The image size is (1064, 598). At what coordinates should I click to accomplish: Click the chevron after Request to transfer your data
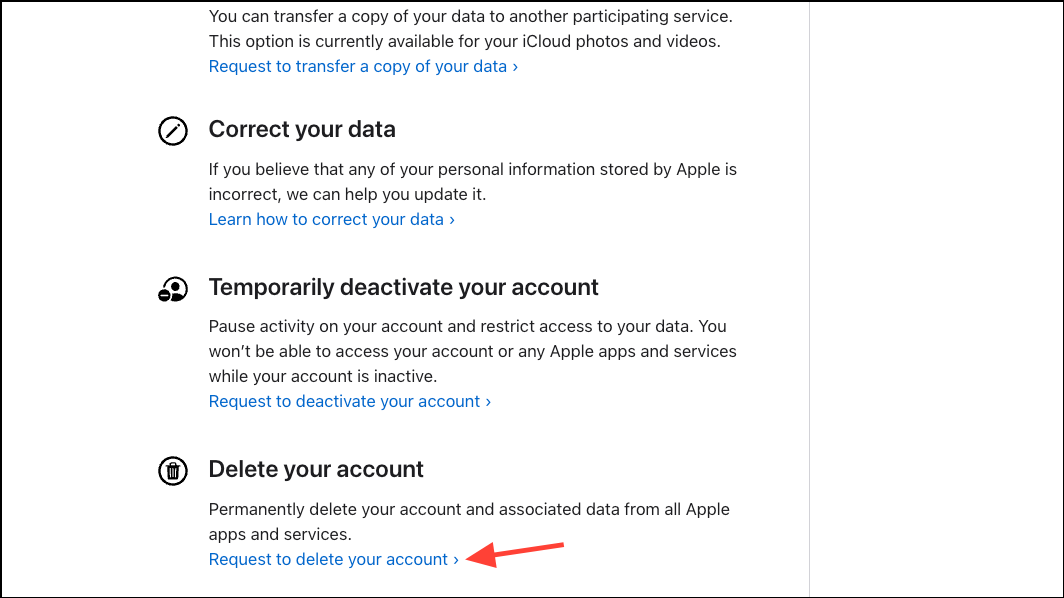click(x=514, y=66)
